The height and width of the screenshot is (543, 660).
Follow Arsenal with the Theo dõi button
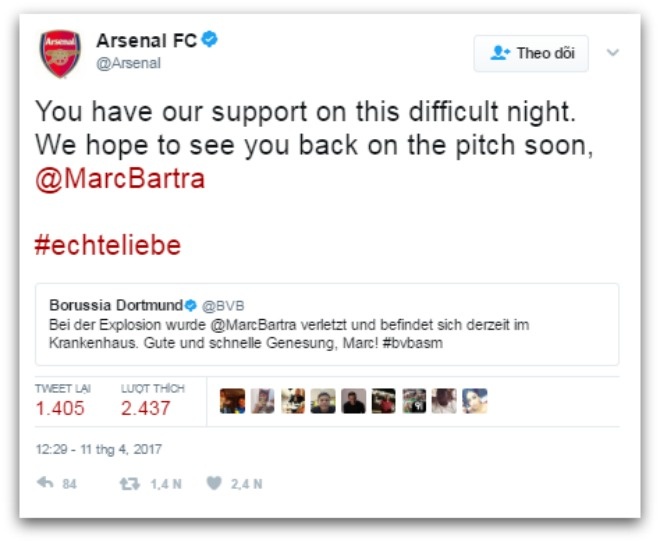[x=531, y=53]
